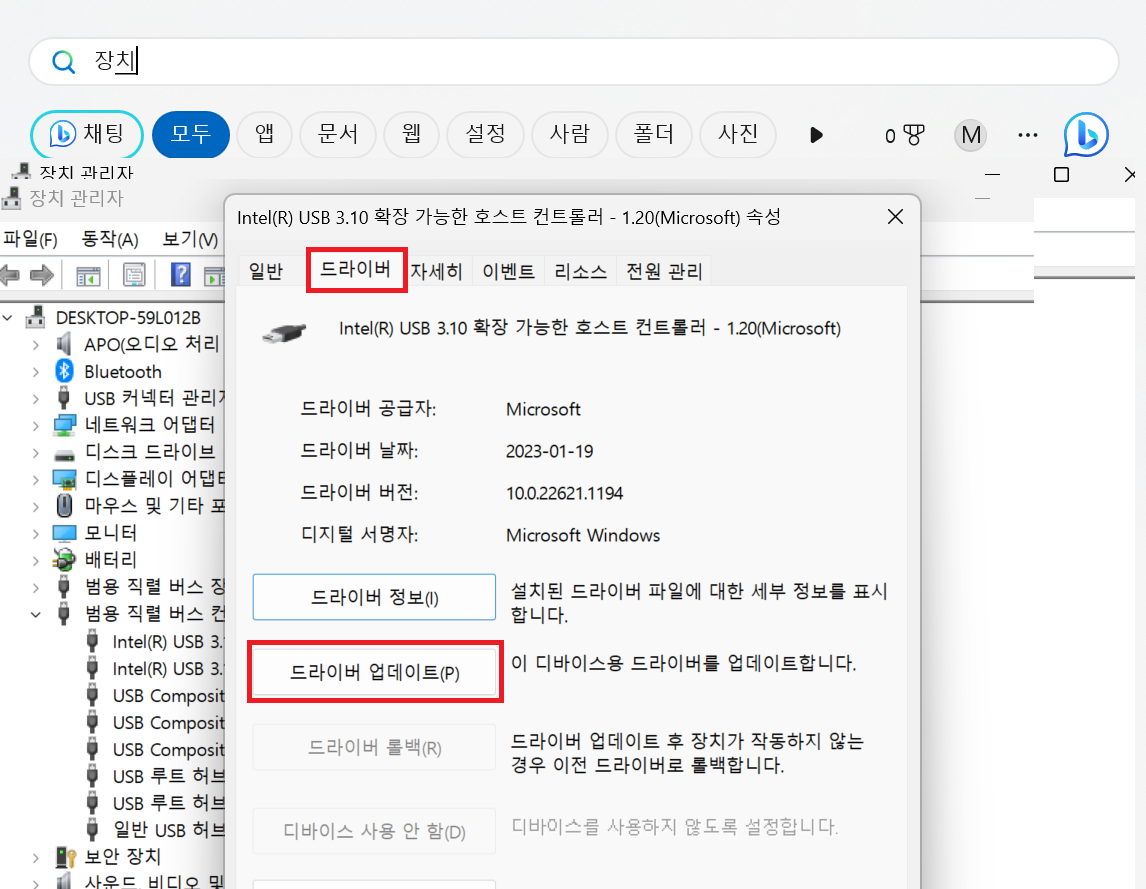Click the 드라이버 롤백(R) button
This screenshot has width=1146, height=889.
[374, 747]
